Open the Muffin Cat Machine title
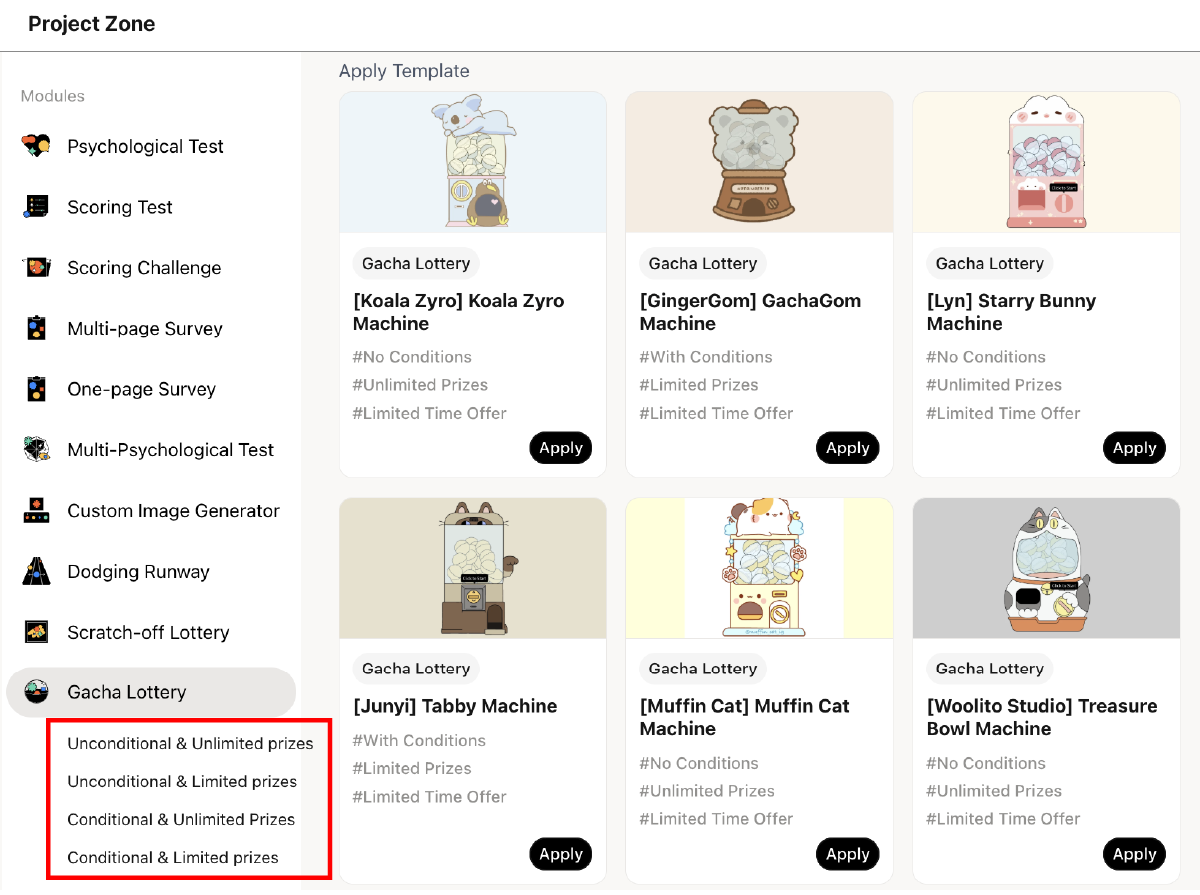Screen dimensions: 1200x895 pyautogui.click(x=744, y=717)
